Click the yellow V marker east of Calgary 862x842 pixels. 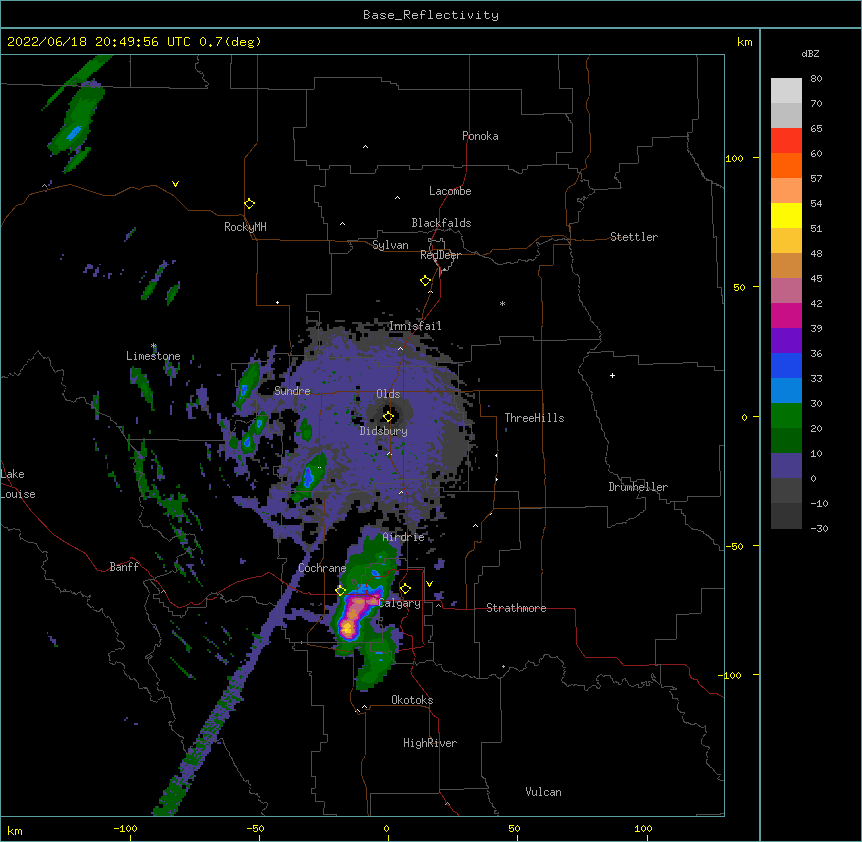429,584
